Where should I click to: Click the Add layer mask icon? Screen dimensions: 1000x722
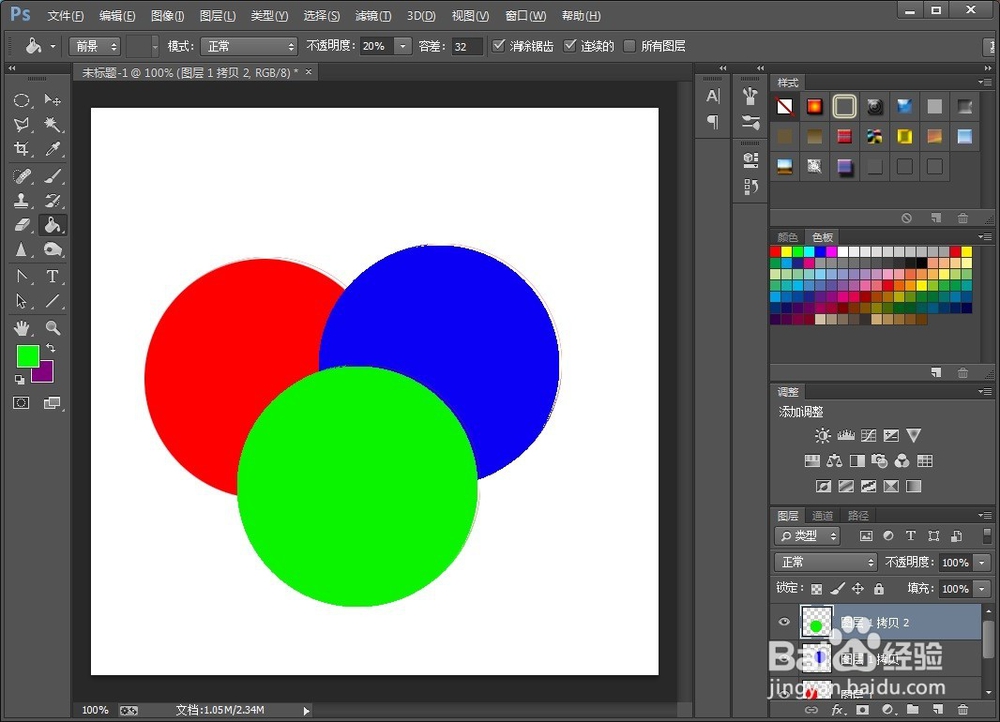tap(862, 709)
